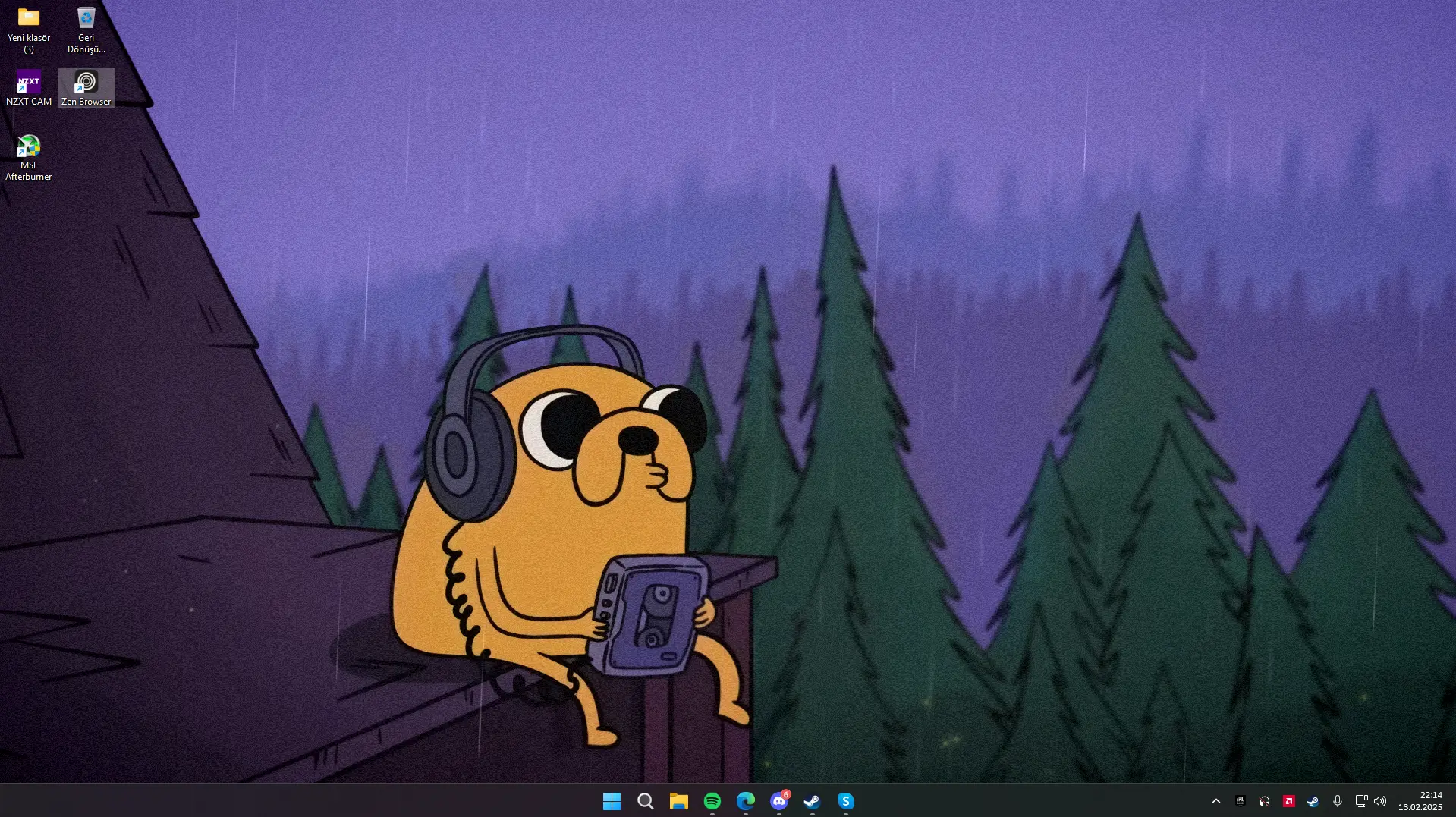Click the microphone tray icon

point(1338,801)
